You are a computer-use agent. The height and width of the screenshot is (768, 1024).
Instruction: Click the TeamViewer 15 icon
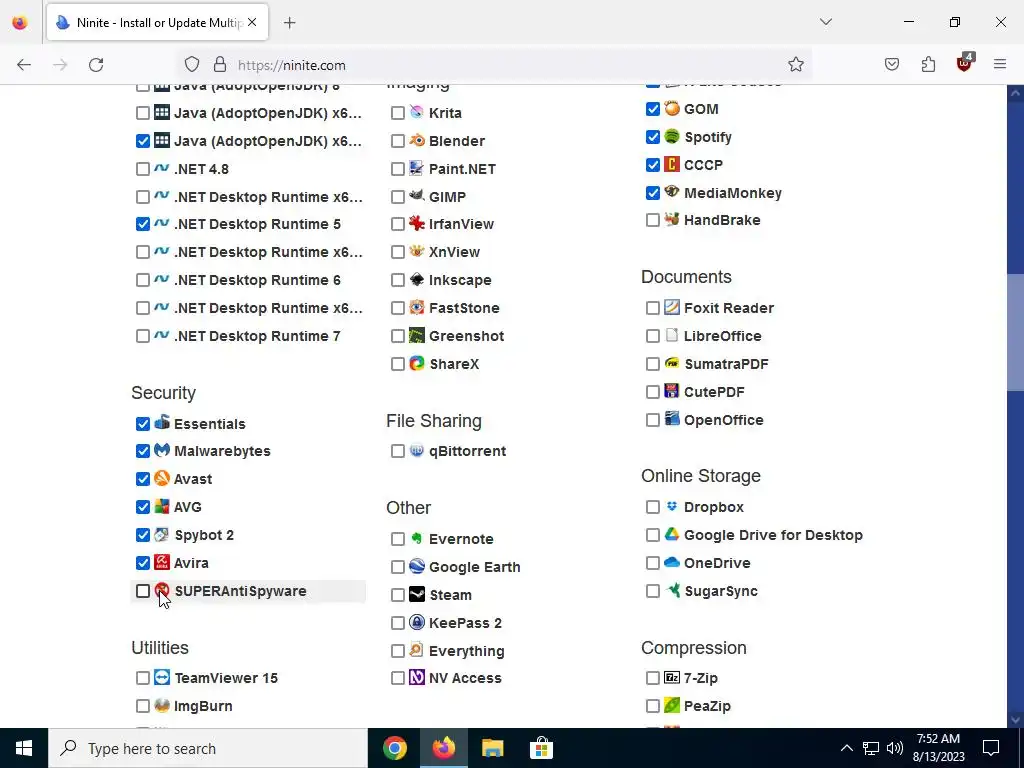[x=161, y=677]
